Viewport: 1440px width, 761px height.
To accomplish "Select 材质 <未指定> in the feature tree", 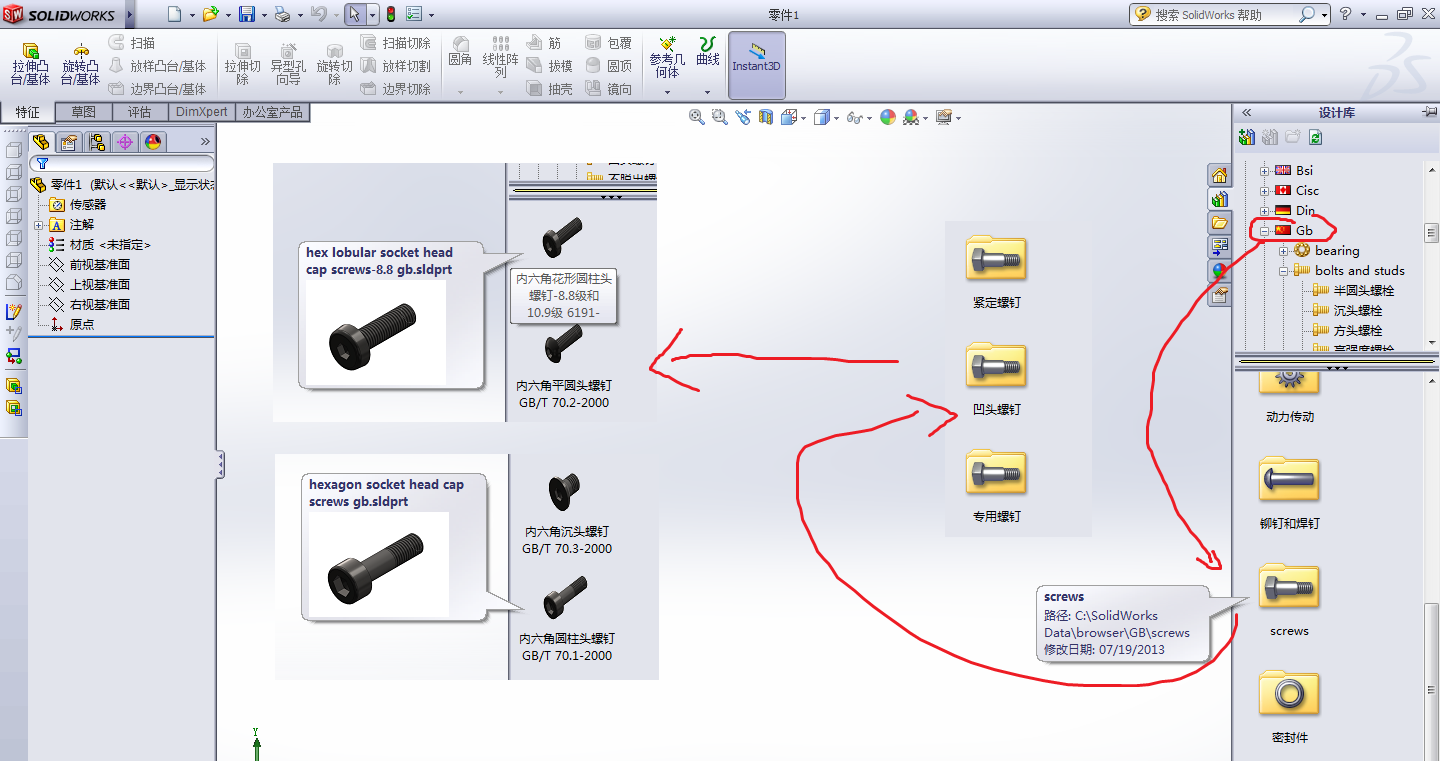I will pyautogui.click(x=110, y=245).
